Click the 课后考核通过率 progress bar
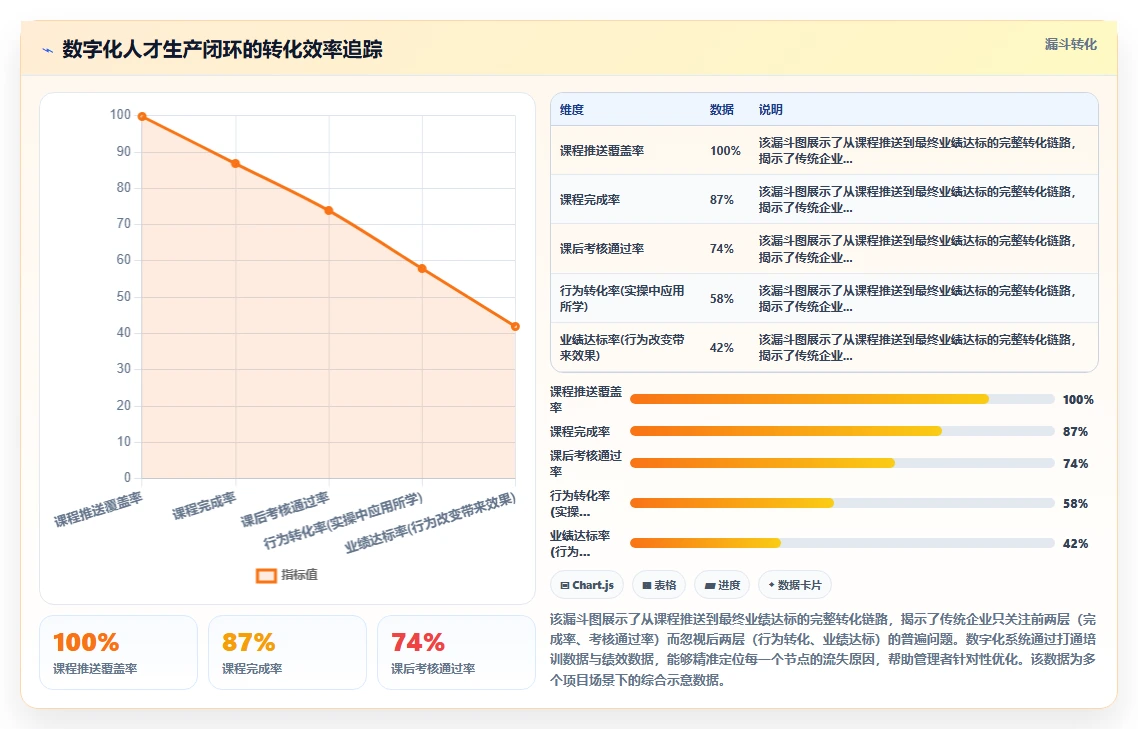The height and width of the screenshot is (729, 1138). pos(842,463)
